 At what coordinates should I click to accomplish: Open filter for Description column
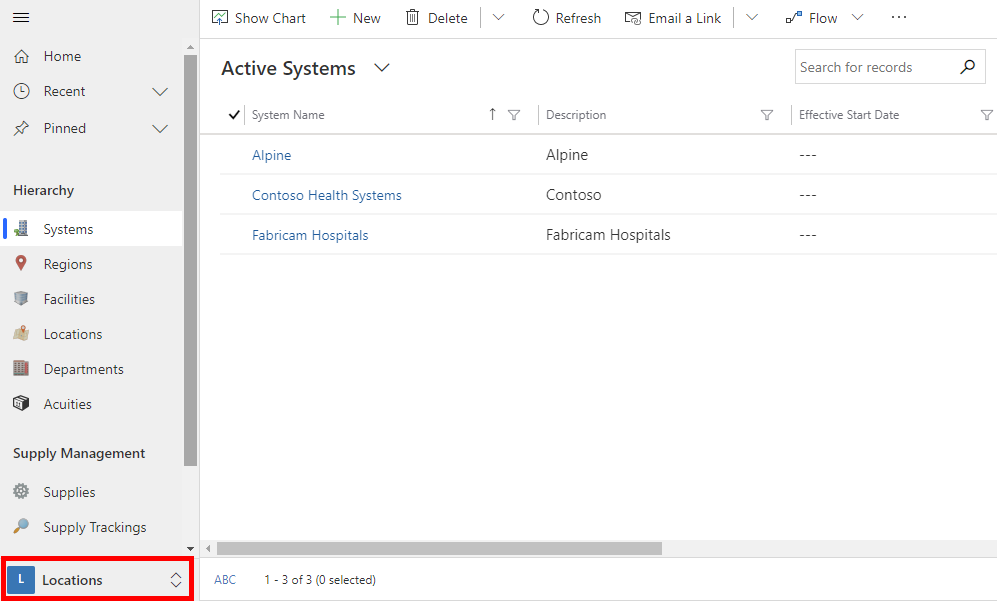click(x=767, y=115)
